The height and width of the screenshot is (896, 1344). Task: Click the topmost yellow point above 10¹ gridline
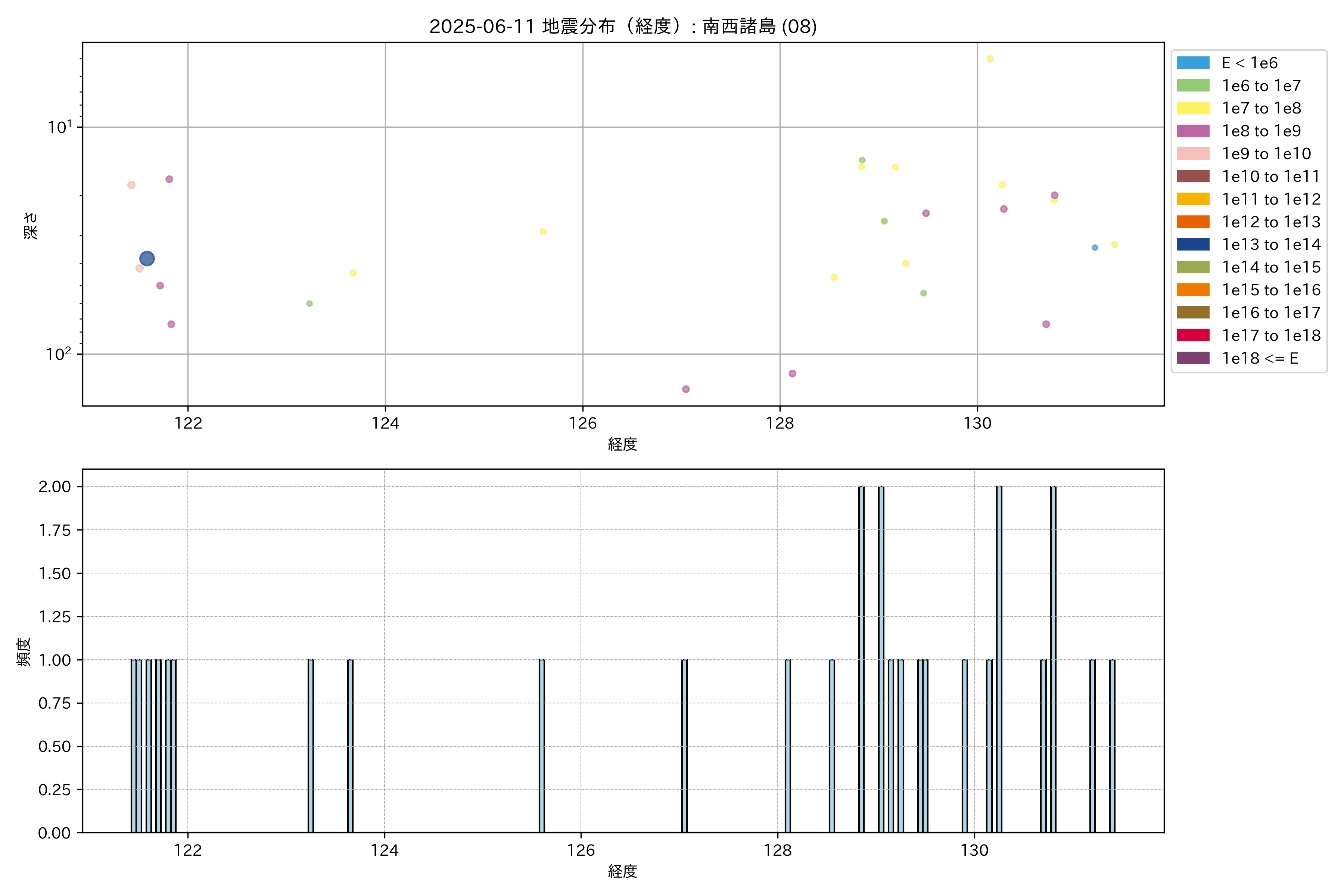pyautogui.click(x=990, y=59)
